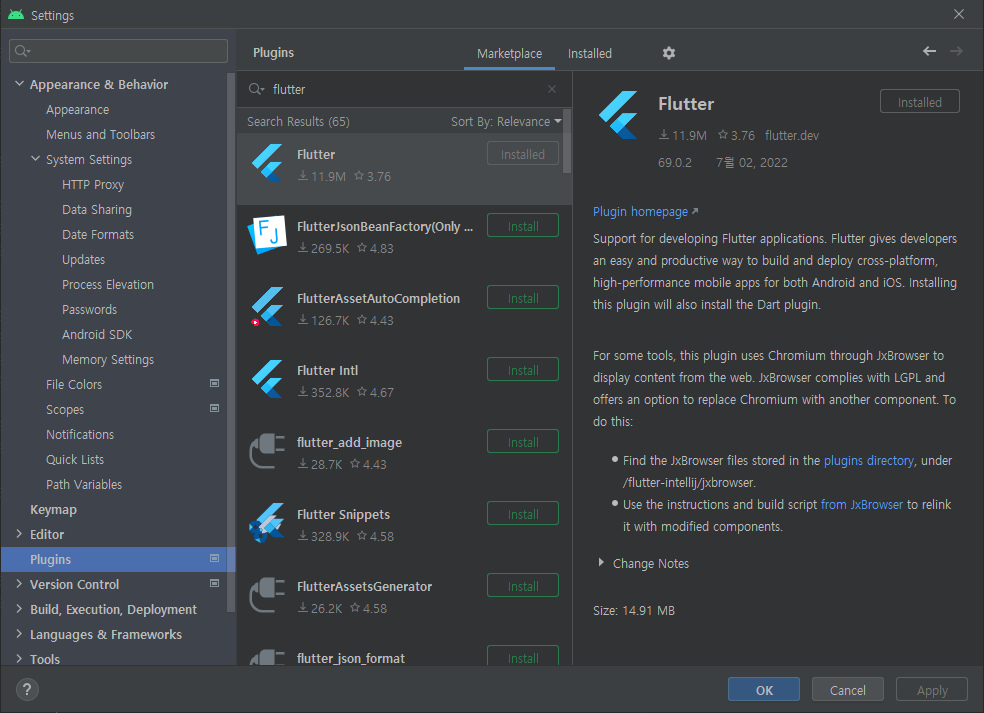Install the flutter_add_image plugin
The width and height of the screenshot is (984, 713).
coord(523,442)
